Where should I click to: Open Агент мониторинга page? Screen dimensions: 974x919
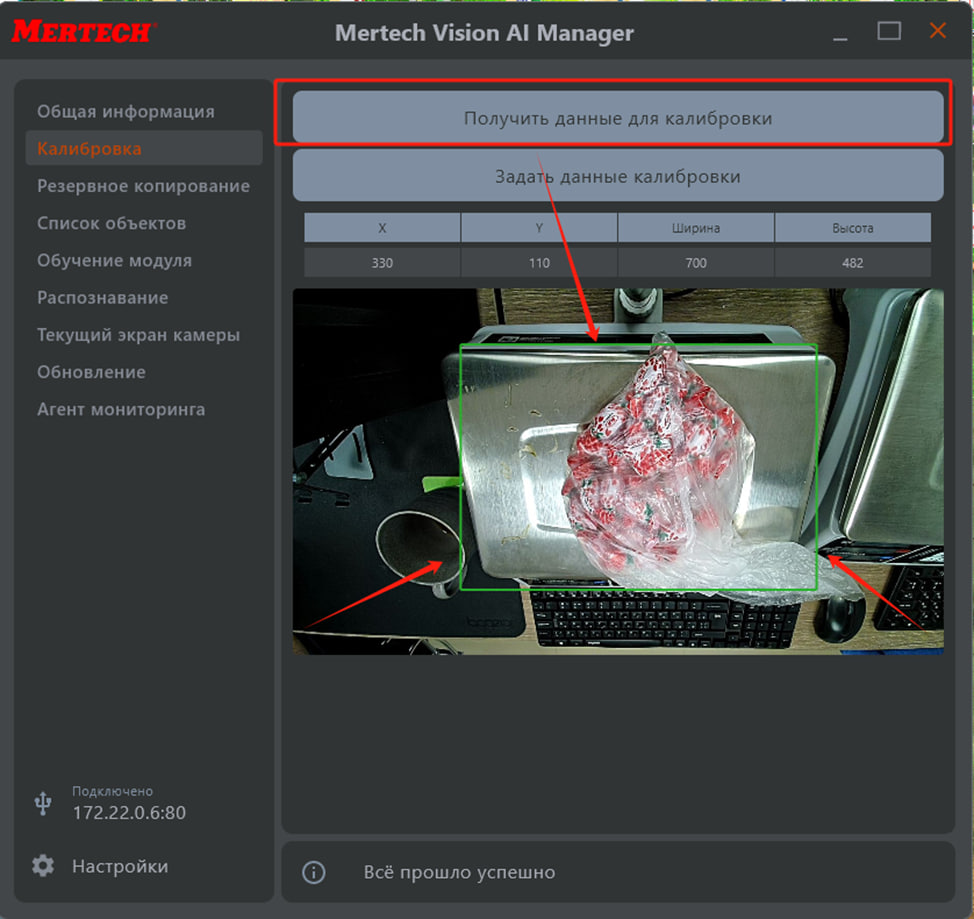[121, 409]
